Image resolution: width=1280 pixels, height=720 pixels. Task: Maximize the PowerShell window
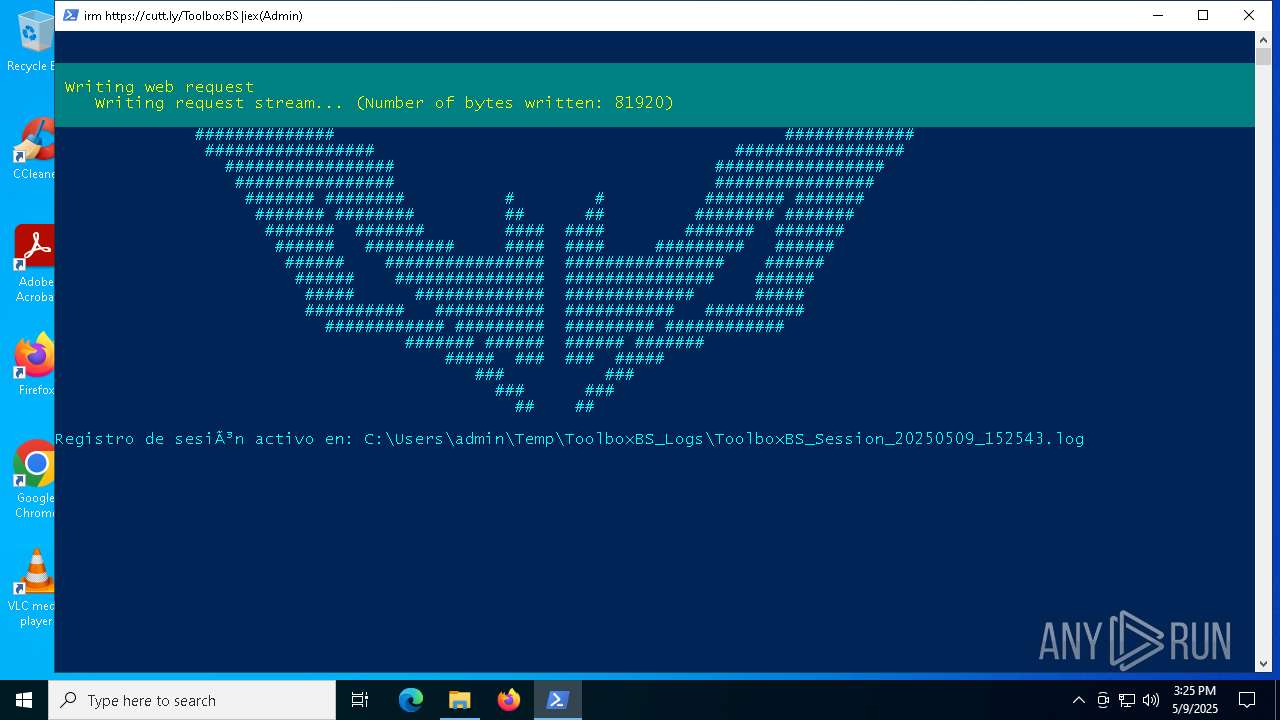coord(1203,15)
